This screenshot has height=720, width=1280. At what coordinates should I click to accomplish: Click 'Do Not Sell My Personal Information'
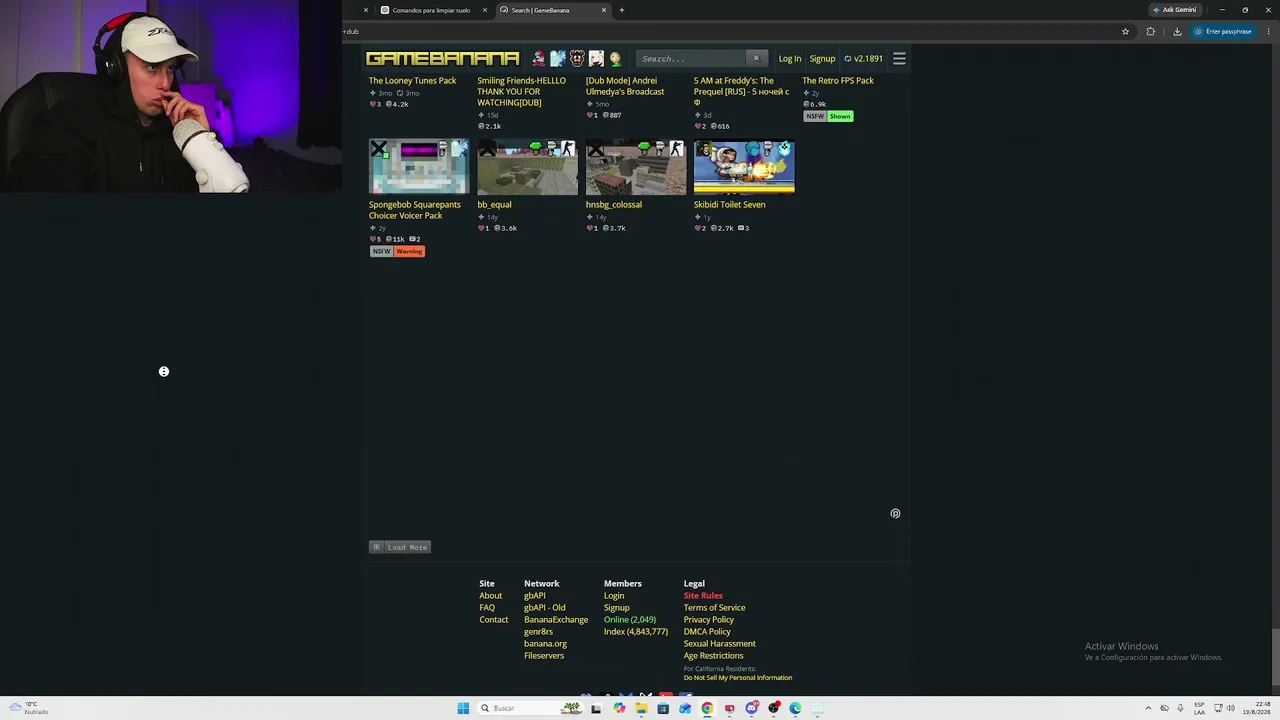click(x=738, y=678)
